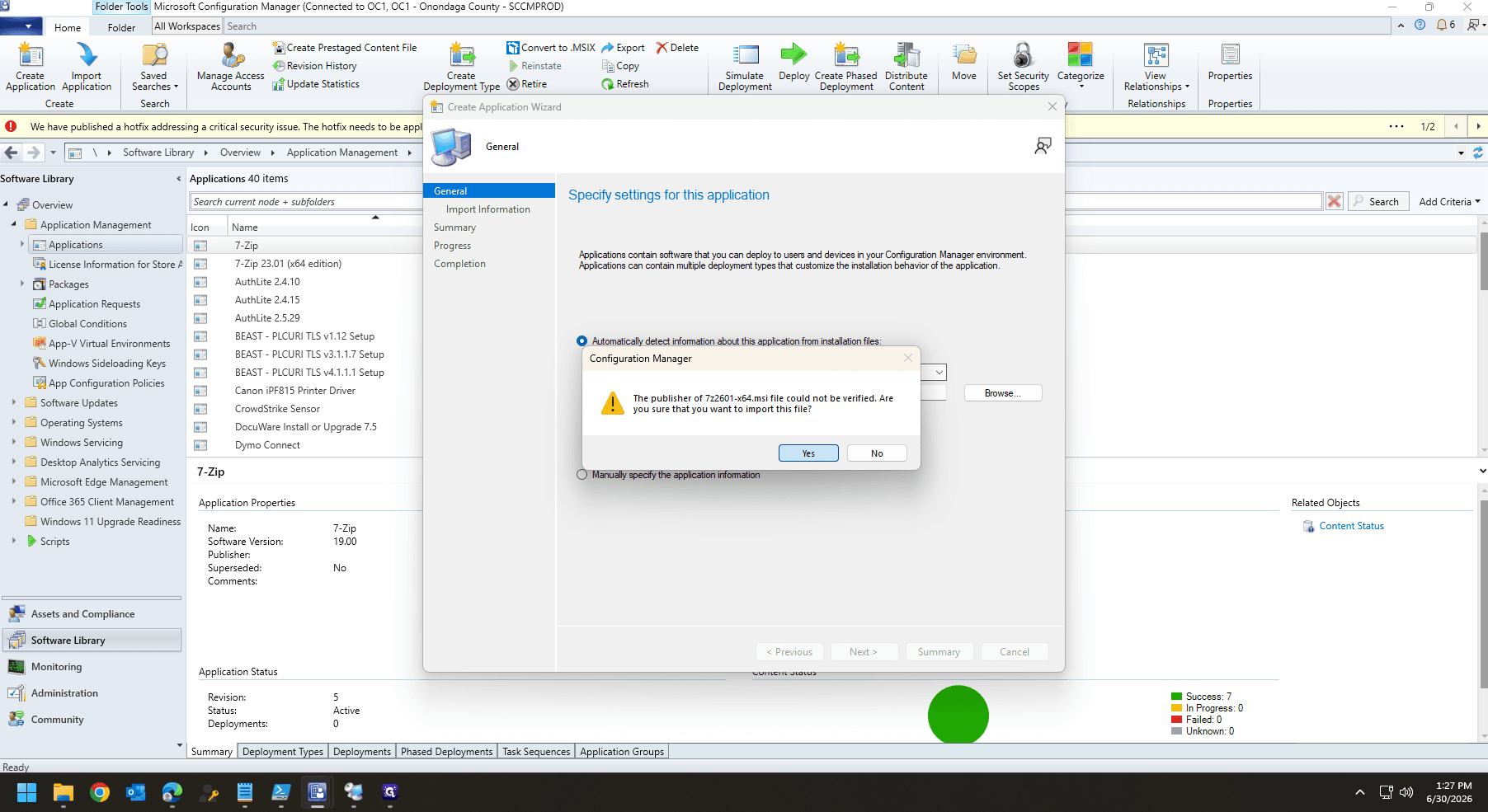Viewport: 1488px width, 812px height.
Task: Switch to the Home ribbon tab
Action: [68, 27]
